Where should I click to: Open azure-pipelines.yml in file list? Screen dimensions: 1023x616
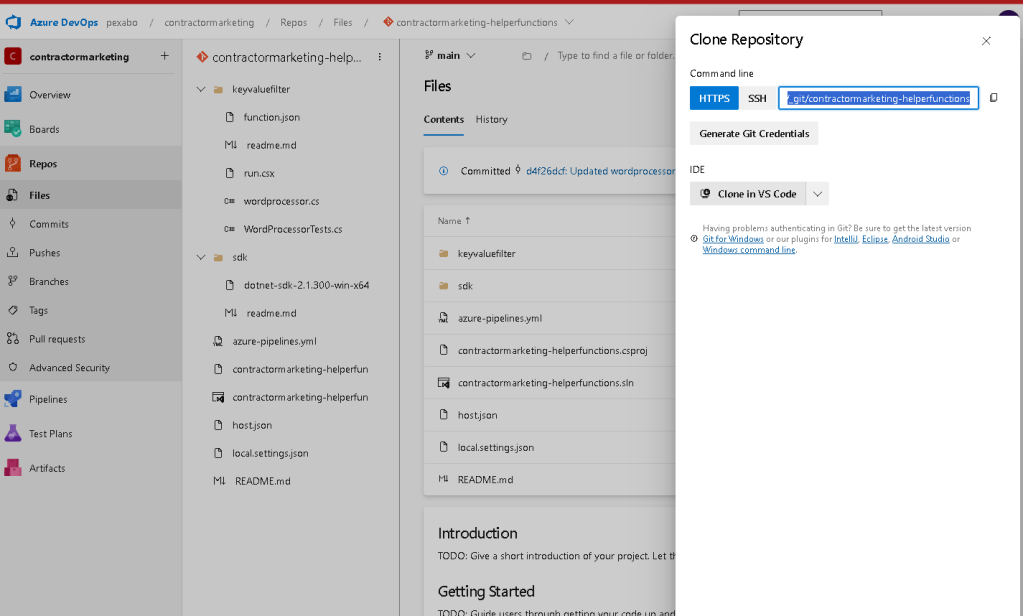(x=500, y=318)
